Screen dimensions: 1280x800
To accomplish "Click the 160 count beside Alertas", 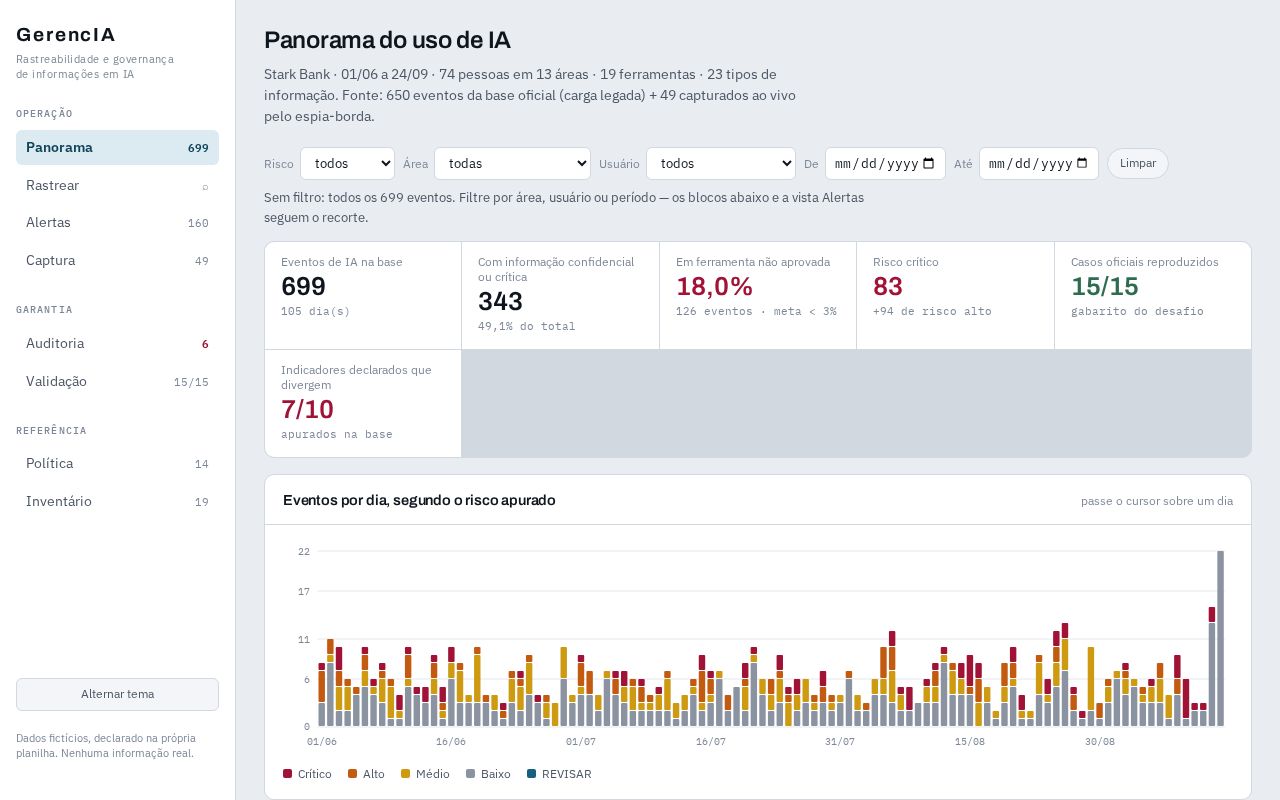I will pyautogui.click(x=198, y=223).
